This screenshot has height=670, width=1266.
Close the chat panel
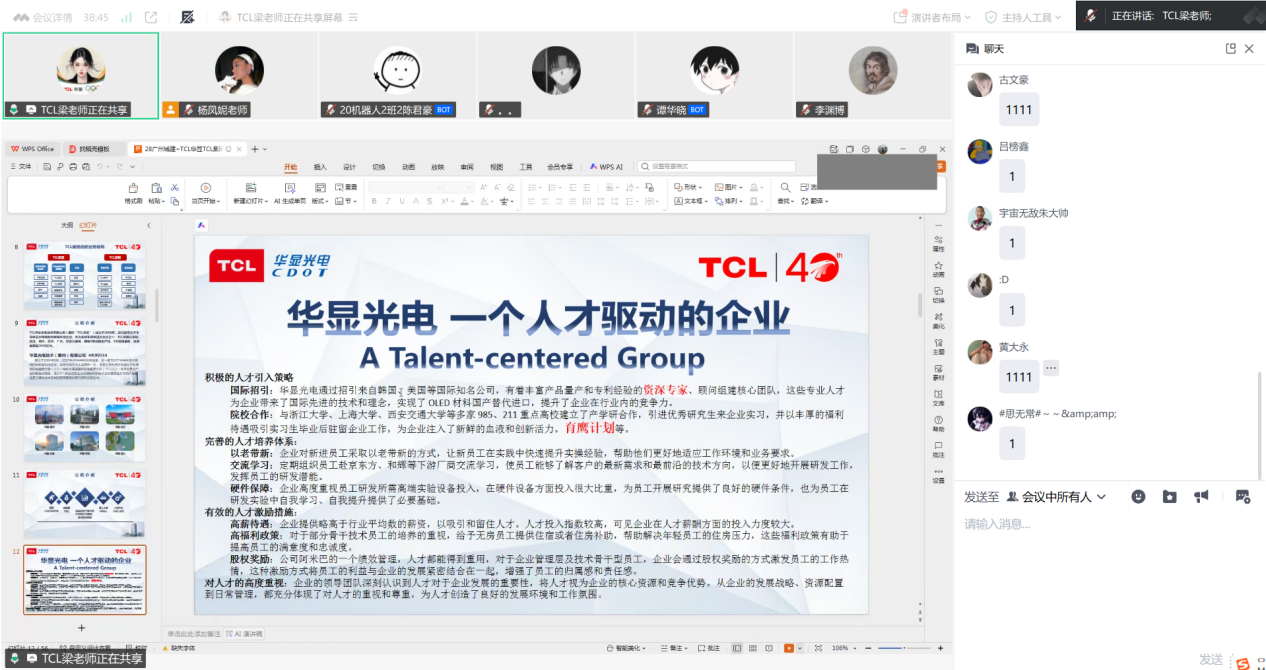tap(1249, 48)
